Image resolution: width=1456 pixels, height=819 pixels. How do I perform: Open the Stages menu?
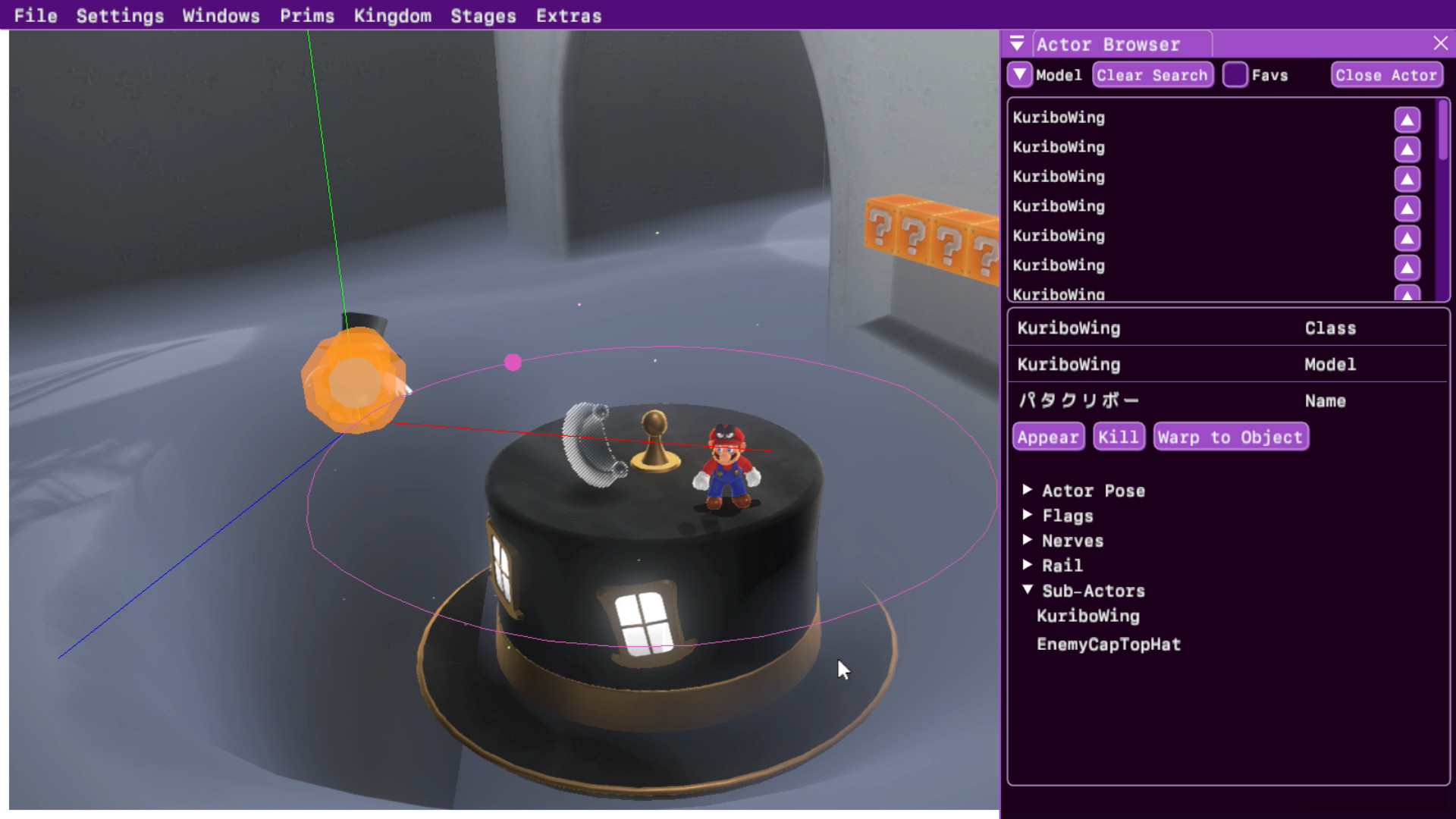[x=483, y=15]
